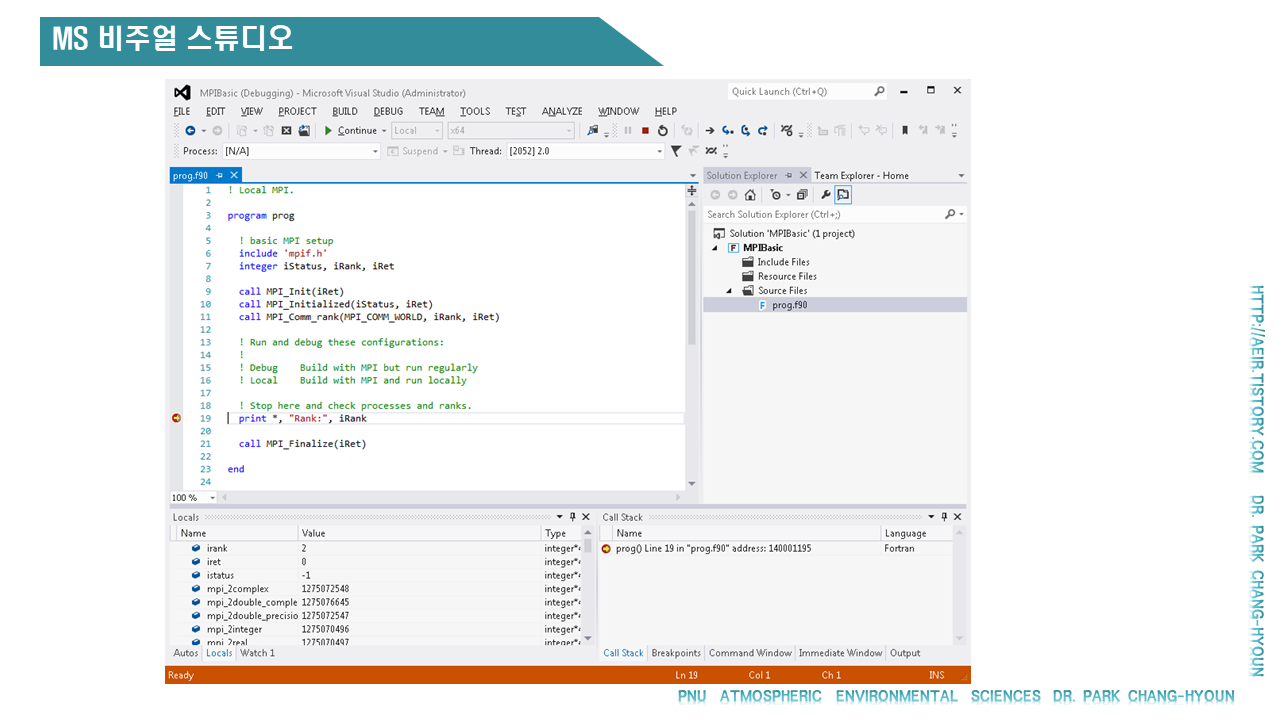Pin the prog.f90 editor tab
Screen dimensions: 1280x720
220,175
